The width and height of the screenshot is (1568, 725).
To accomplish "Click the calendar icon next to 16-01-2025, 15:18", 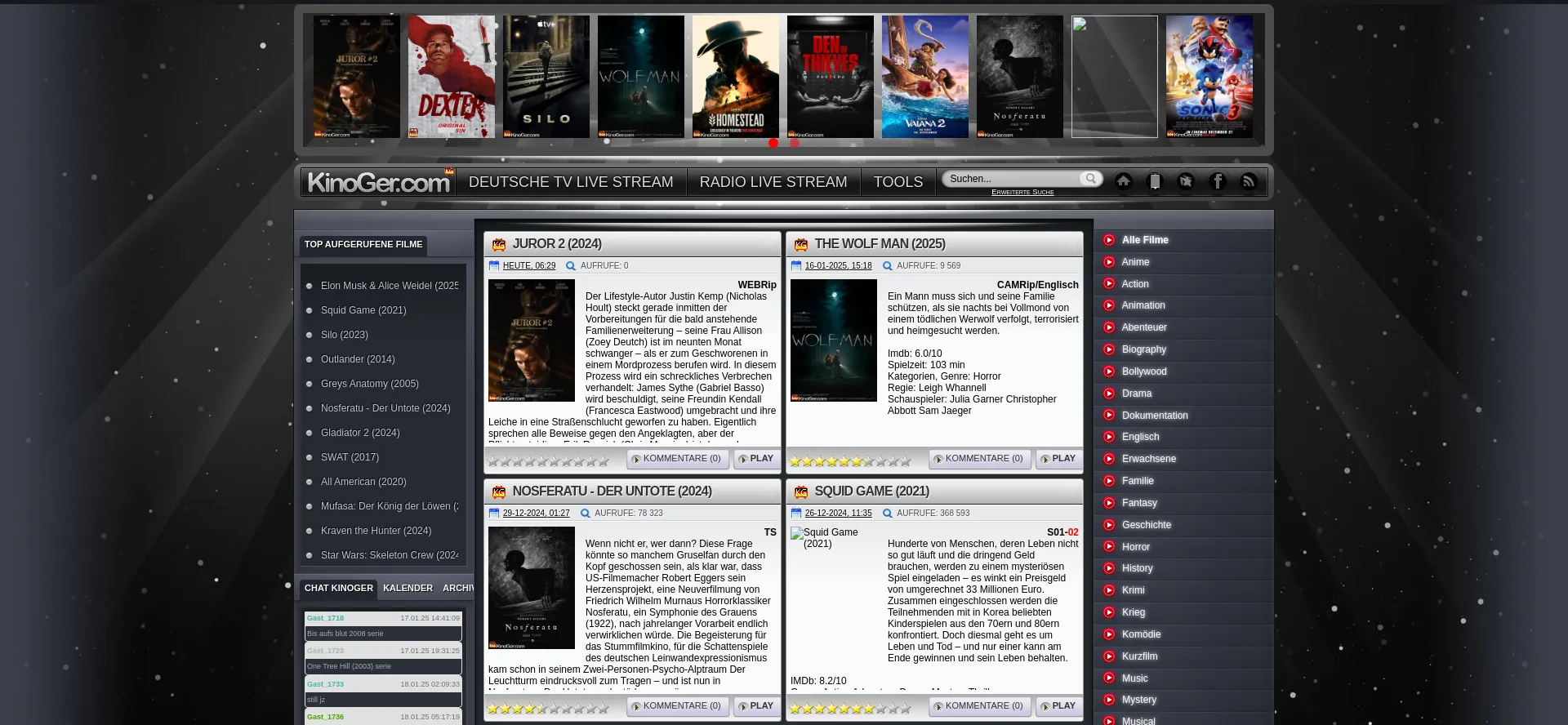I will coord(796,265).
